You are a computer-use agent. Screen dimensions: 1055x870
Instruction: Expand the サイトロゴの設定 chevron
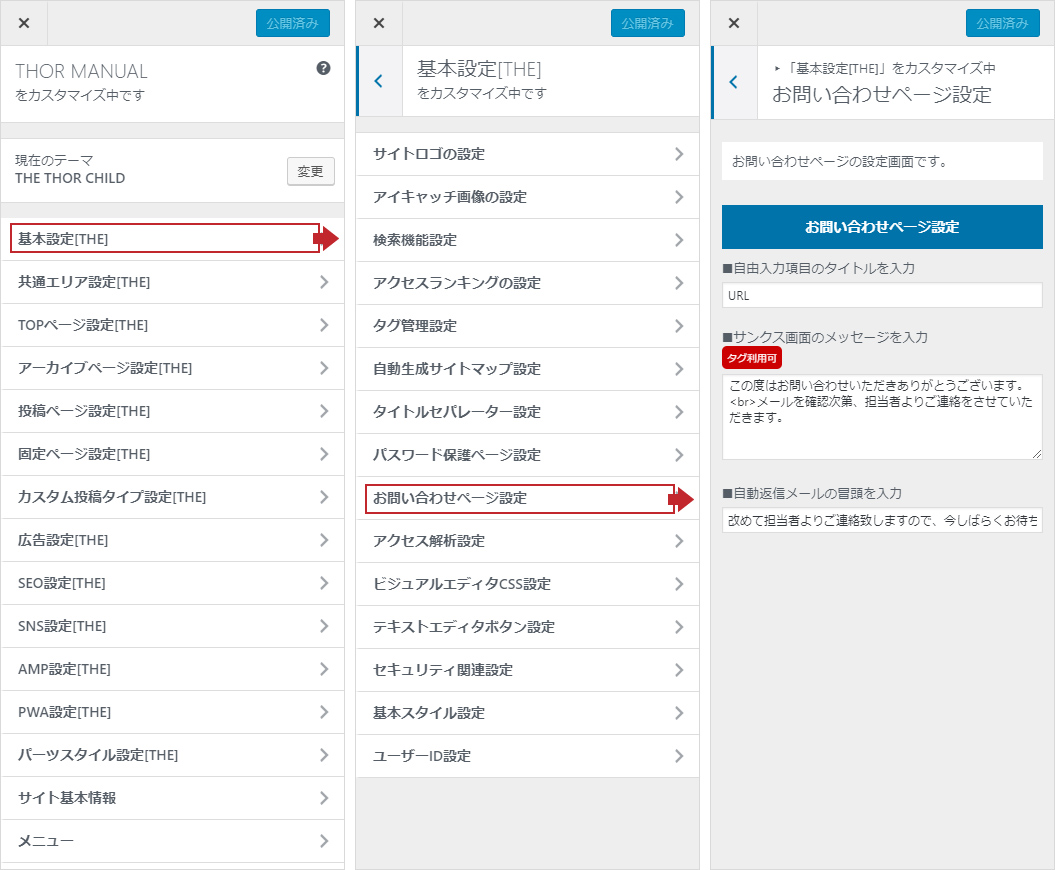tap(679, 154)
